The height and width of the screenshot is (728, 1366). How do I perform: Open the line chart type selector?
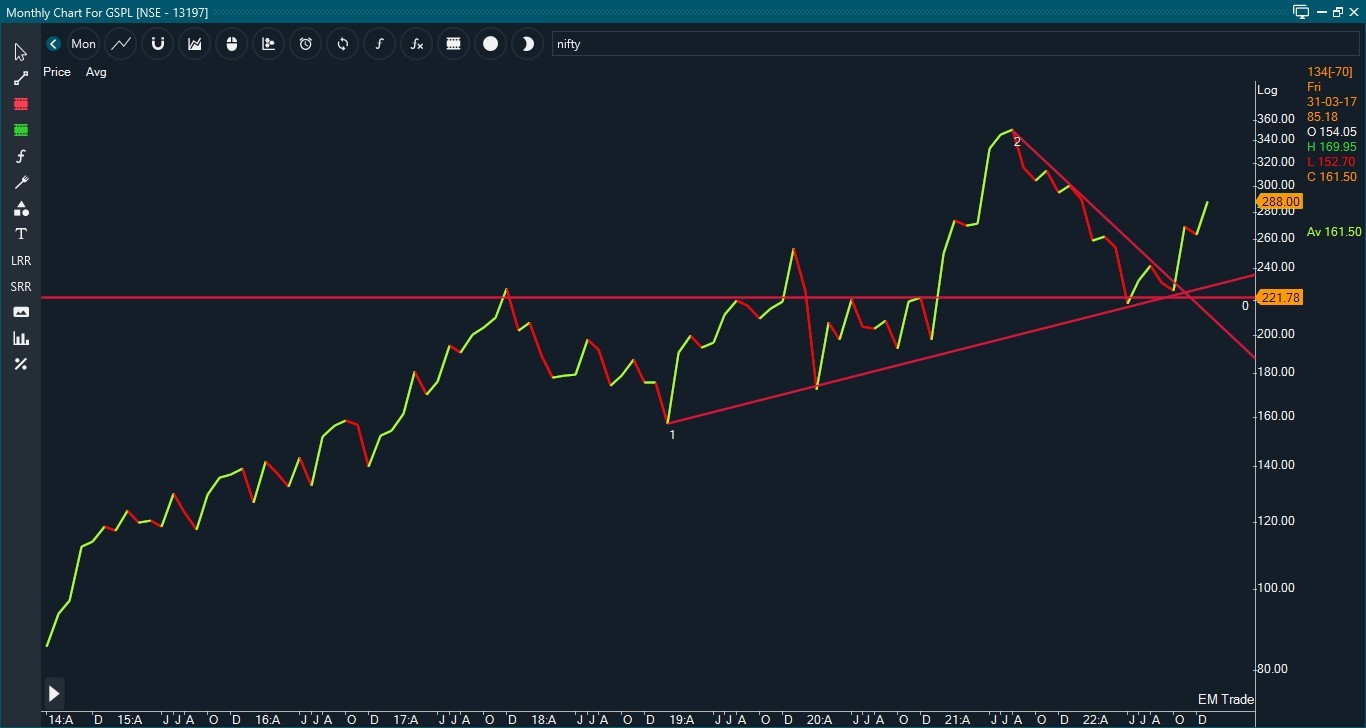click(x=120, y=44)
